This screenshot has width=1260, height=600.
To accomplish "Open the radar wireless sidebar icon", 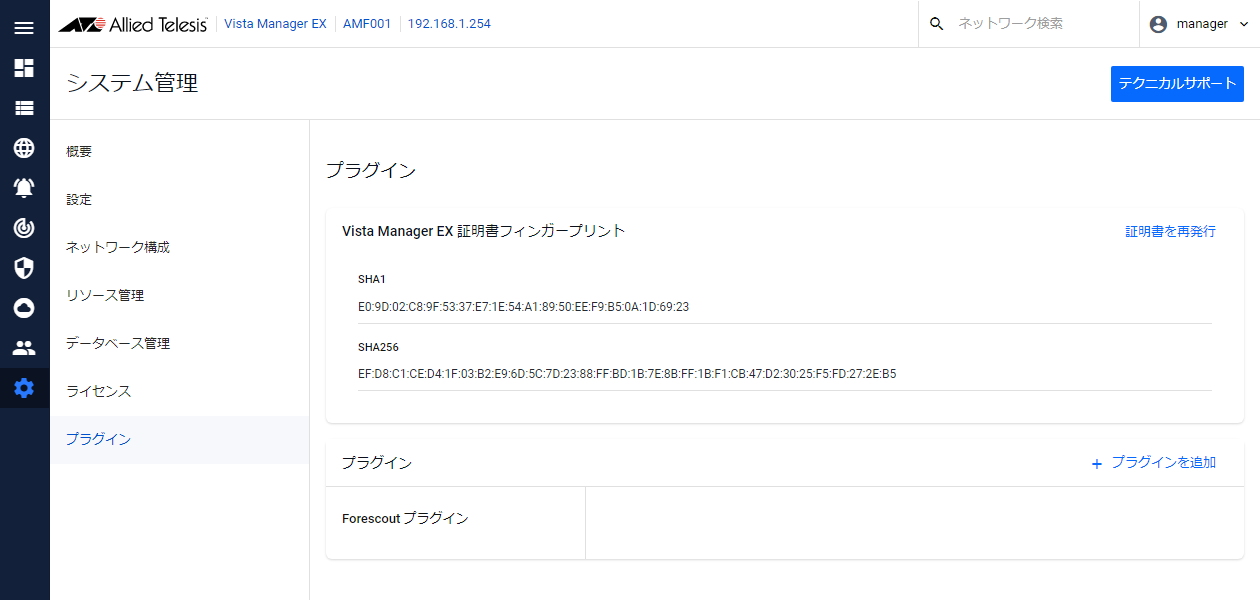I will (x=24, y=228).
